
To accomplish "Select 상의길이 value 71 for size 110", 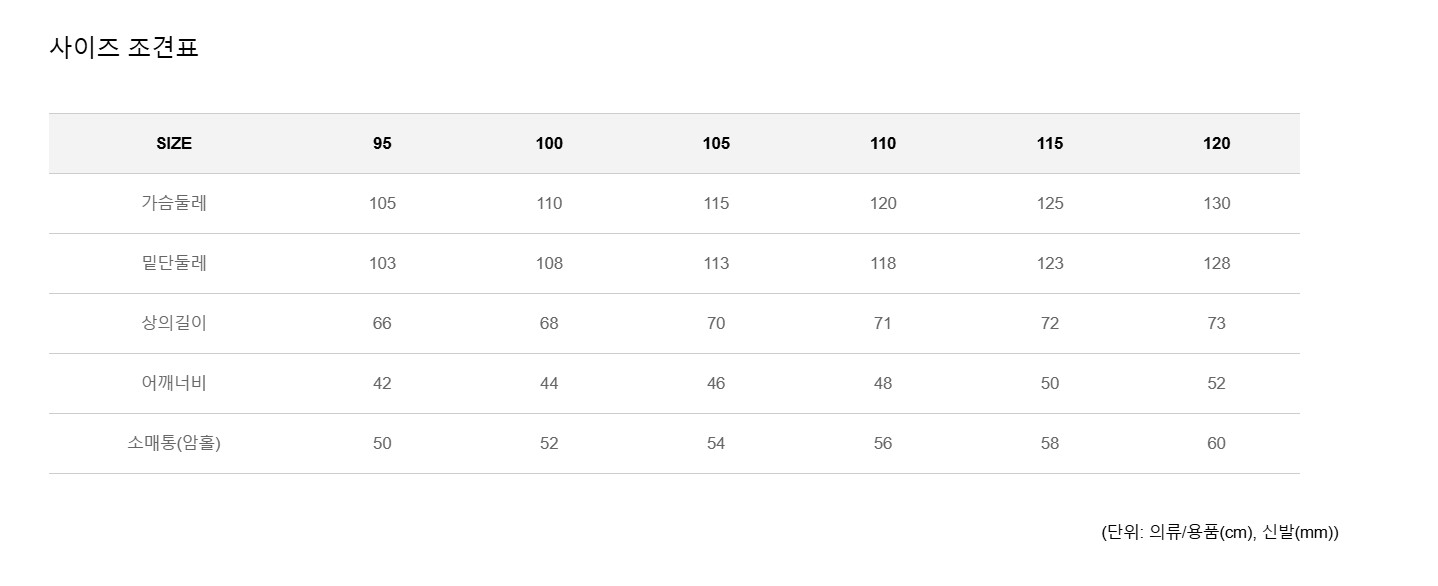I will coord(883,323).
